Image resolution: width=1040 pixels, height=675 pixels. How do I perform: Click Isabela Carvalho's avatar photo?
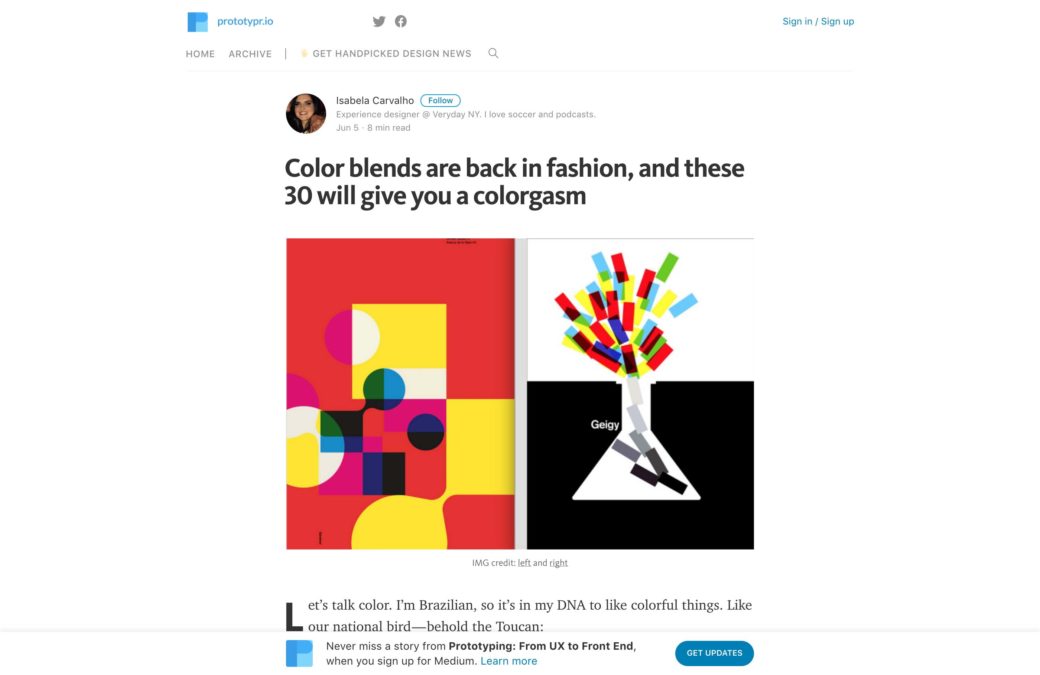pyautogui.click(x=306, y=113)
